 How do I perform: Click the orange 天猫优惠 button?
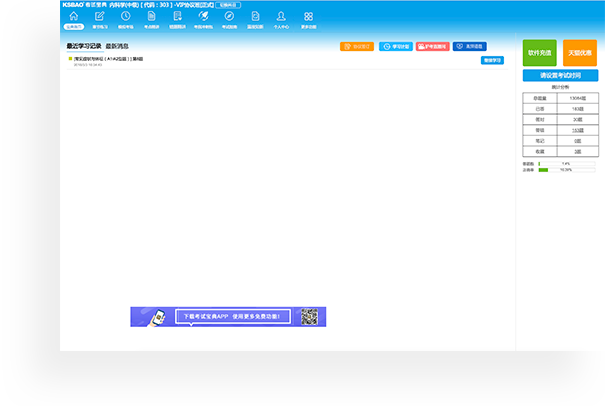(x=579, y=52)
